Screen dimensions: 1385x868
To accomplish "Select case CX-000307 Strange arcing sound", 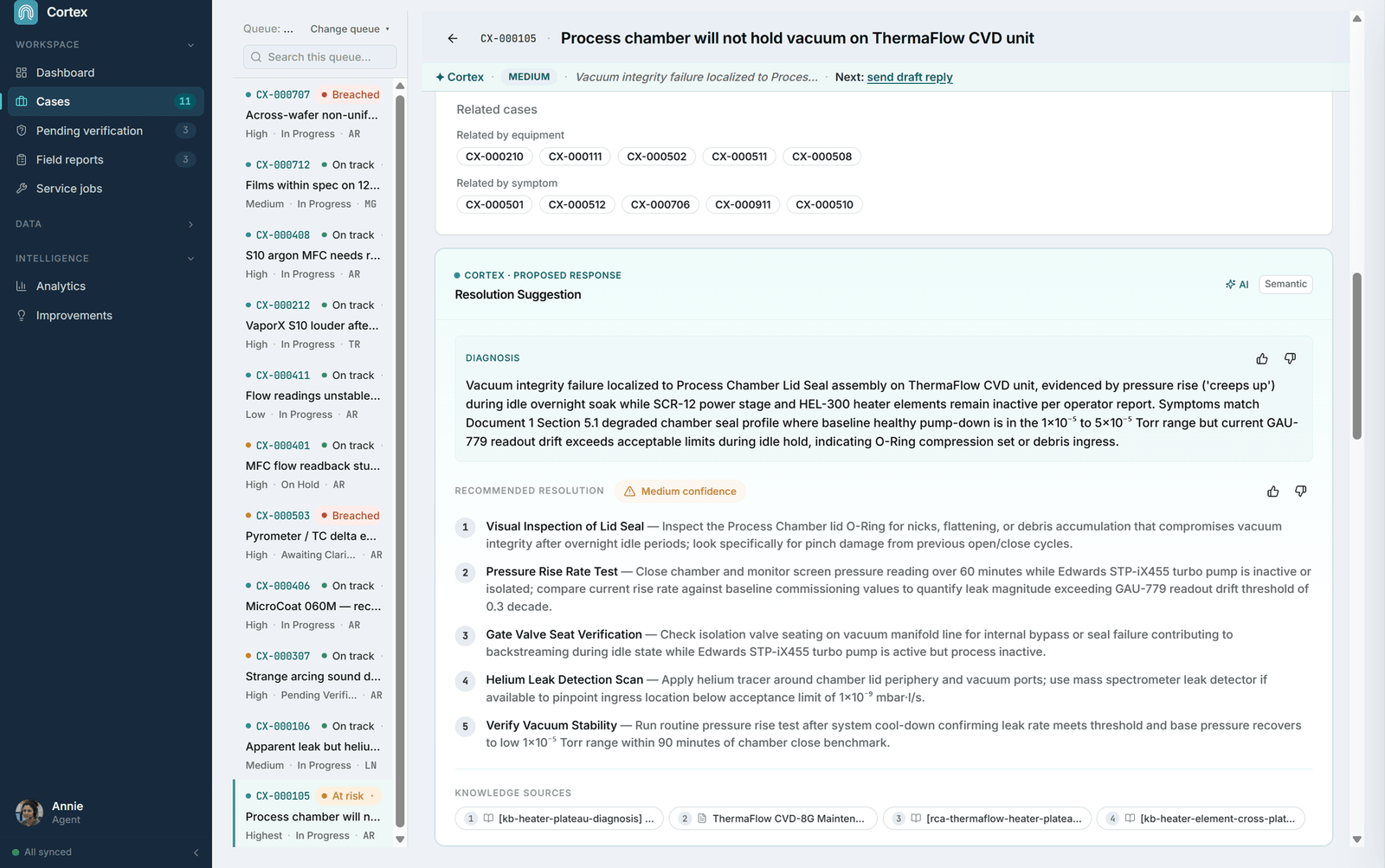I will (x=313, y=675).
